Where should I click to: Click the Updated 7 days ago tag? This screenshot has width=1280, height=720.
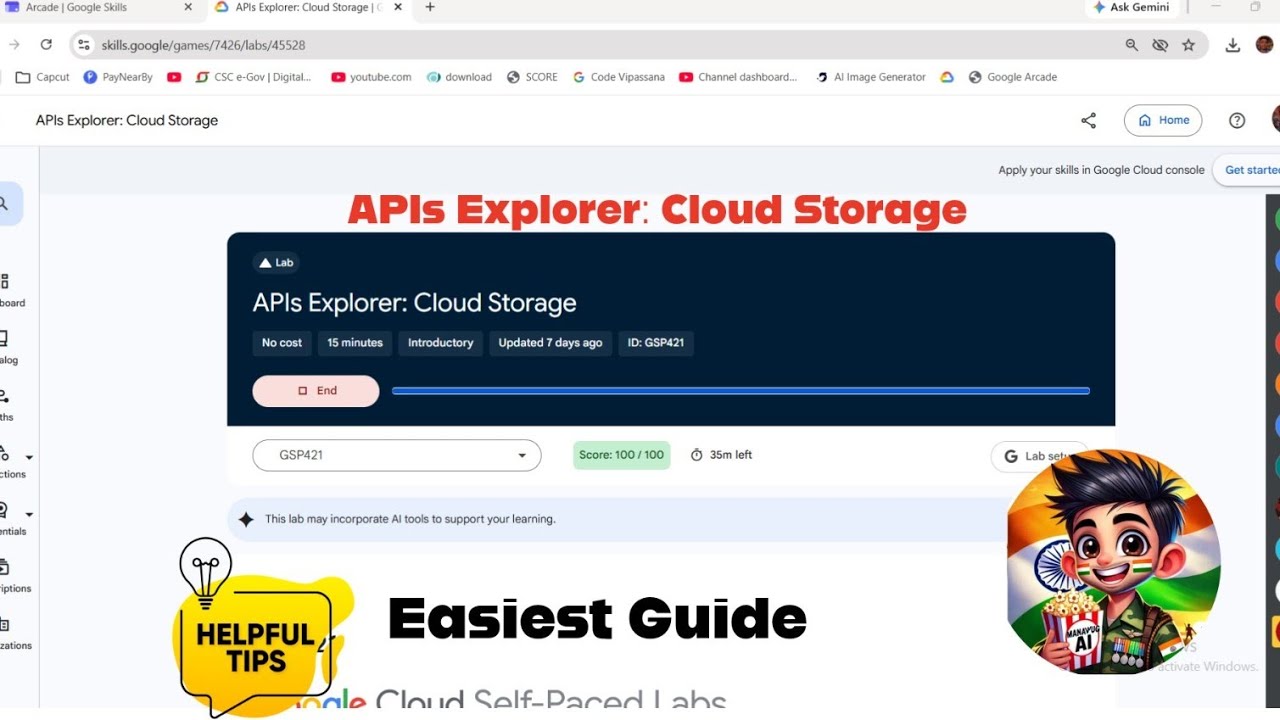click(551, 343)
